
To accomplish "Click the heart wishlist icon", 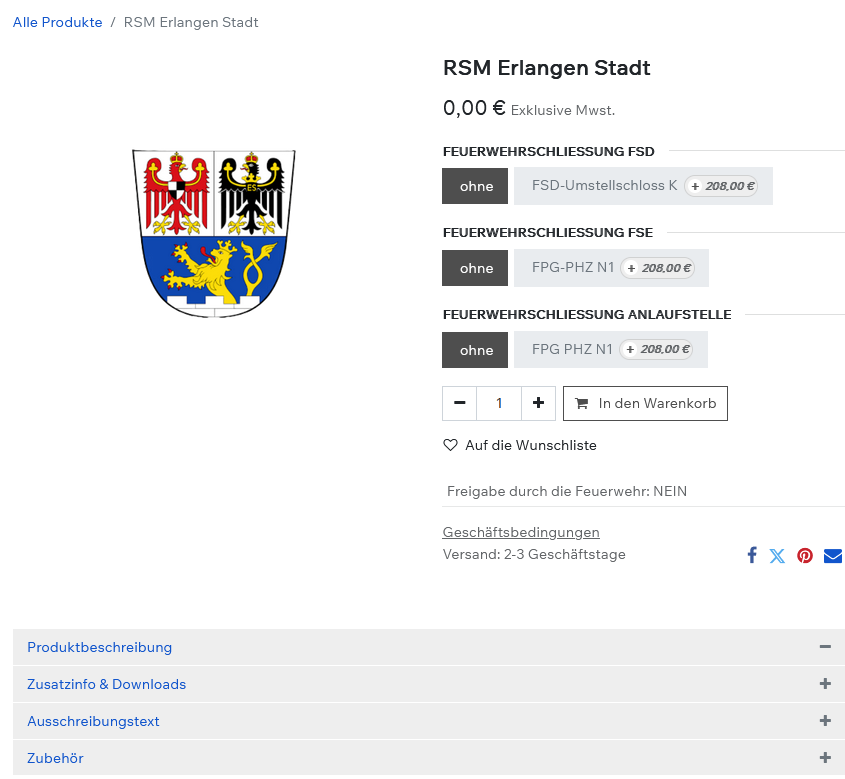I will (451, 445).
